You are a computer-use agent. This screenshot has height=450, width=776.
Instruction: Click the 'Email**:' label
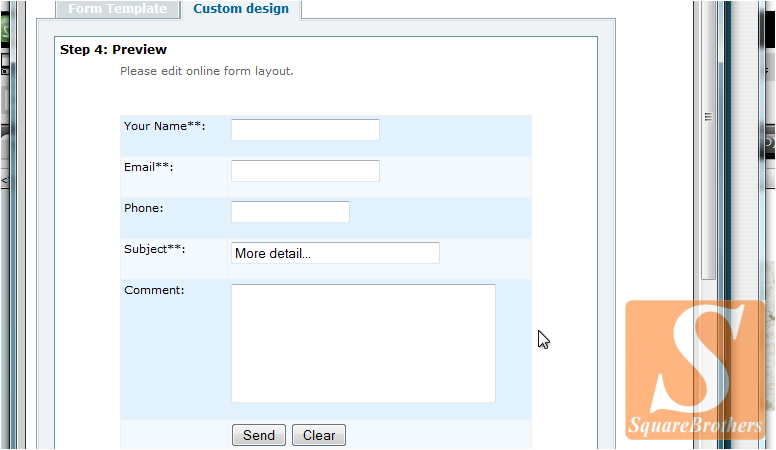click(x=149, y=167)
